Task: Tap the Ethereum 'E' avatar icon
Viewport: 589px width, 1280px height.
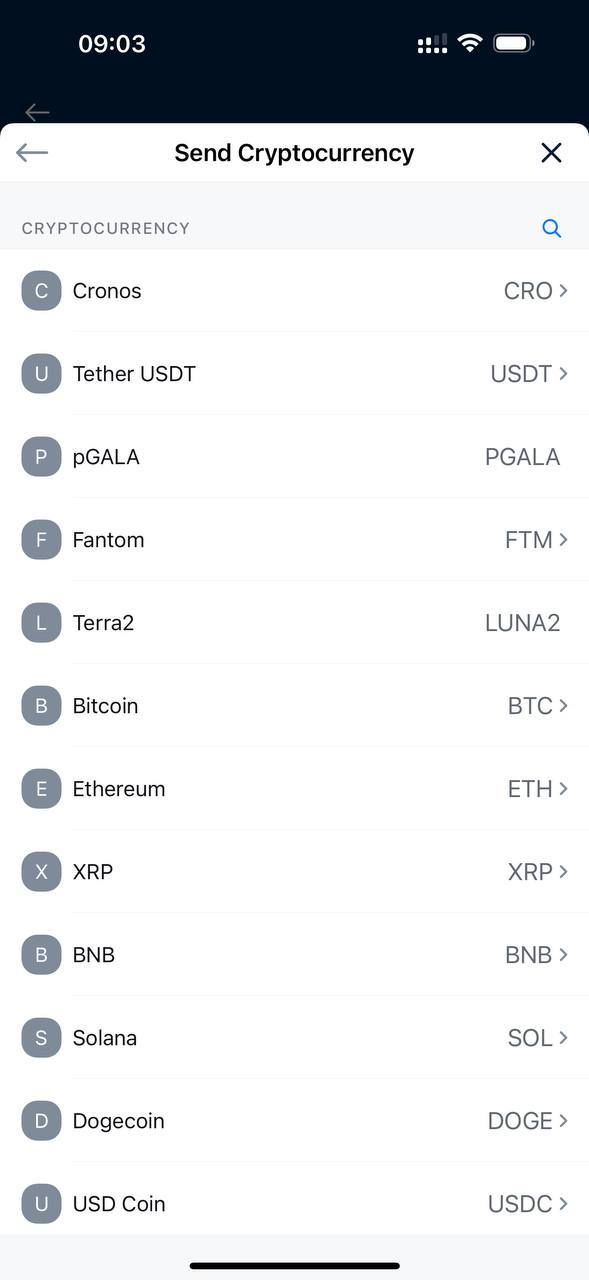Action: coord(41,789)
